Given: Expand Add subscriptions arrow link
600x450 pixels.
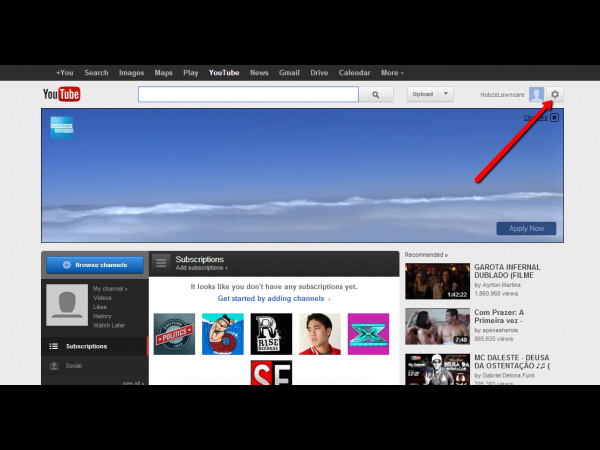Looking at the screenshot, I should (201, 268).
